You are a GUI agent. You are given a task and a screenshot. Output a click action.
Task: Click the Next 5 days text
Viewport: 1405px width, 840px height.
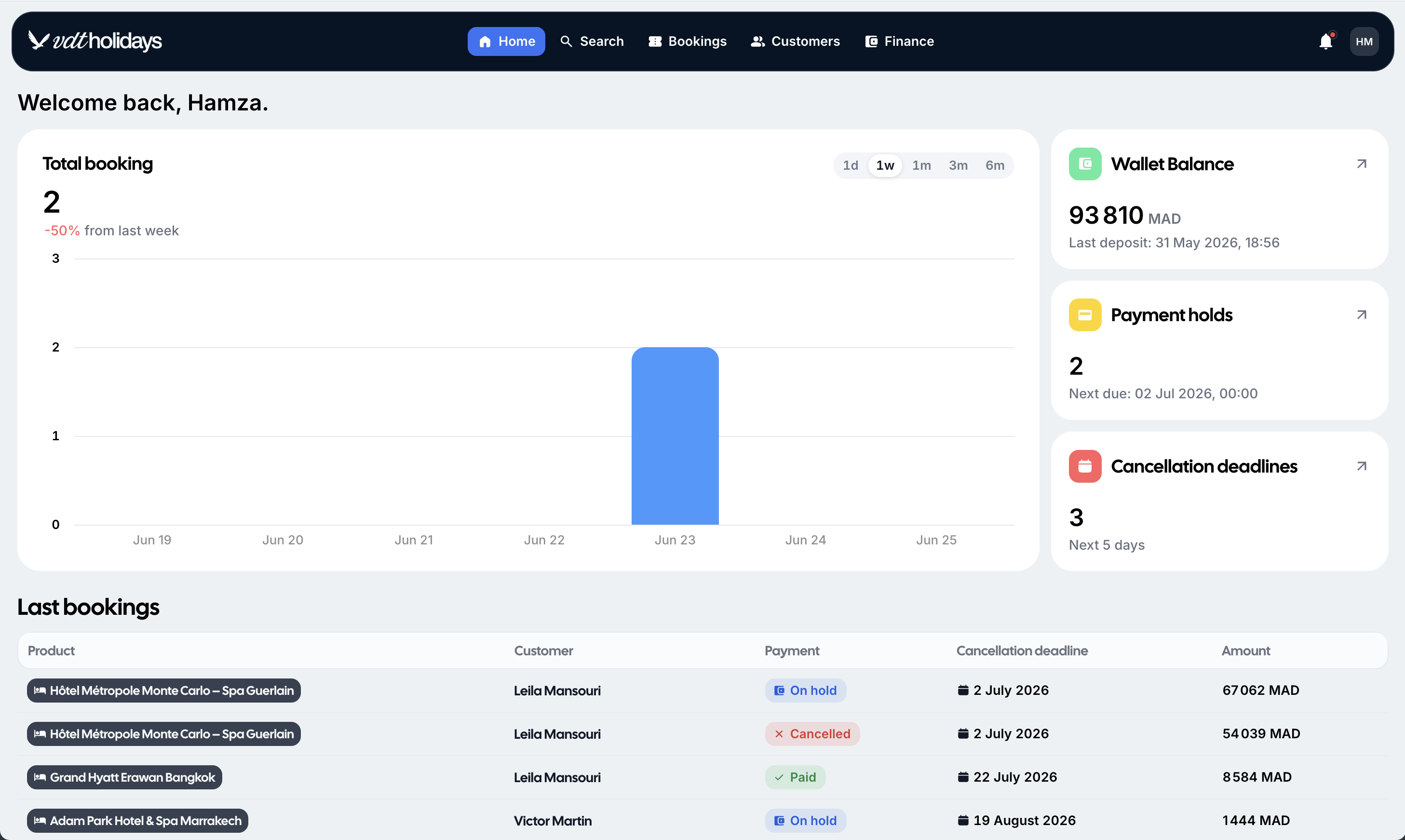click(x=1106, y=545)
